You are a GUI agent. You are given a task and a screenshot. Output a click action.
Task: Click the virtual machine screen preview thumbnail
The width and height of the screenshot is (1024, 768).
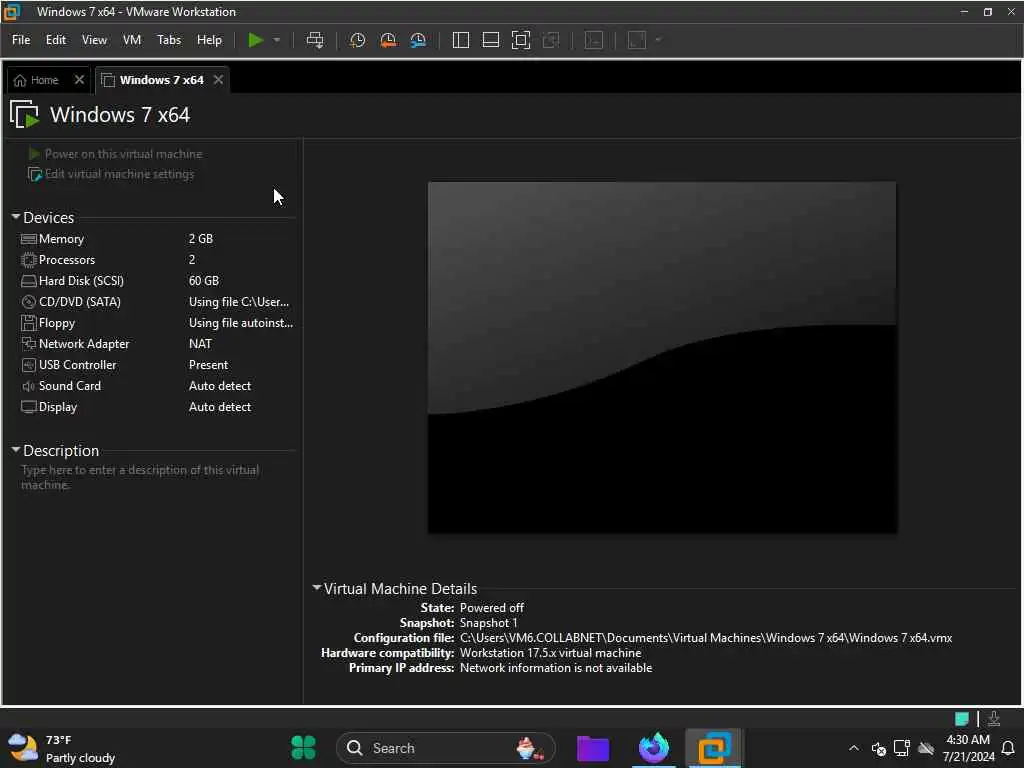(x=662, y=357)
